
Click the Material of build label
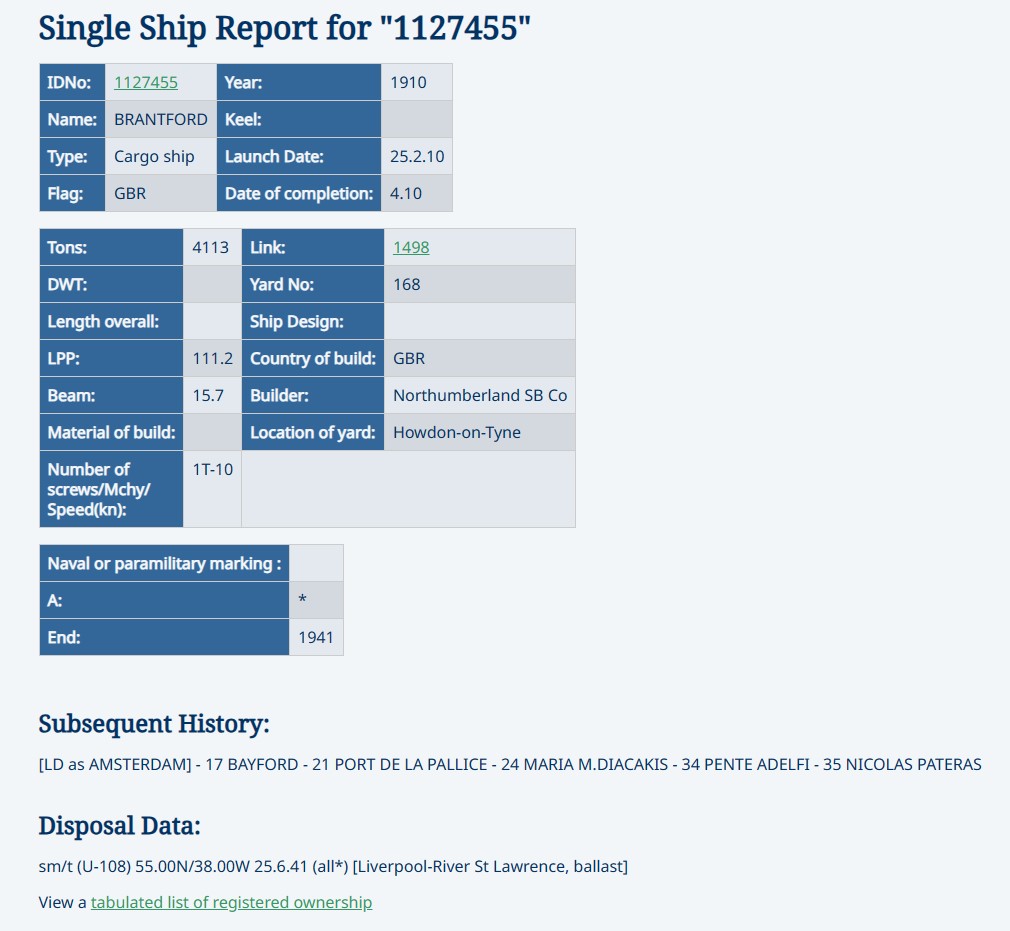coord(111,432)
